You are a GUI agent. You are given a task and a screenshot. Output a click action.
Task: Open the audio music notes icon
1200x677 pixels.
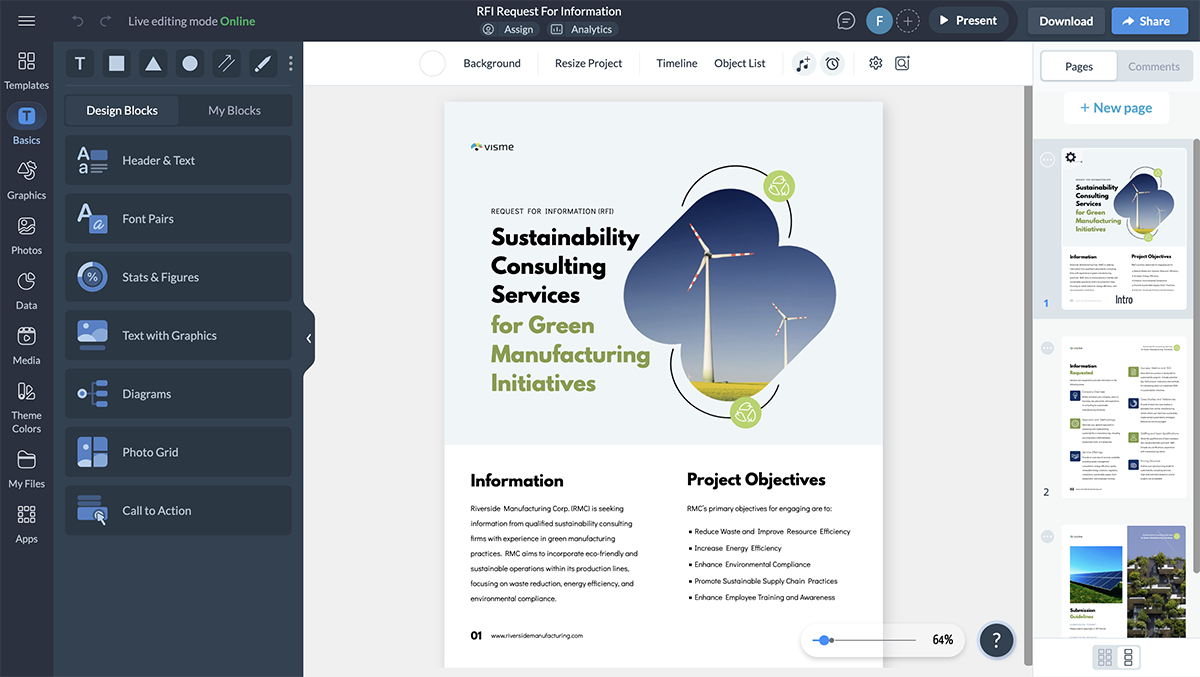[x=803, y=64]
